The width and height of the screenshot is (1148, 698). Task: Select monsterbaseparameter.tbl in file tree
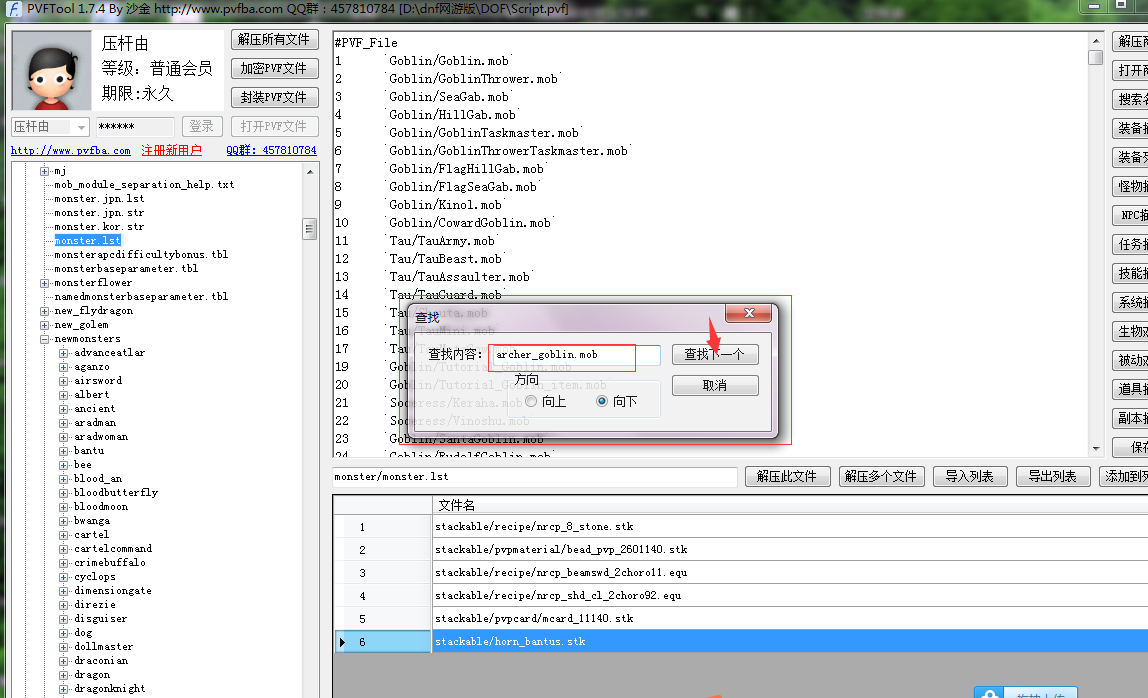(126, 269)
